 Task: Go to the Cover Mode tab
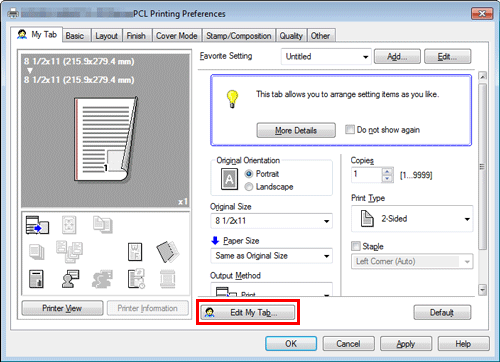[177, 36]
